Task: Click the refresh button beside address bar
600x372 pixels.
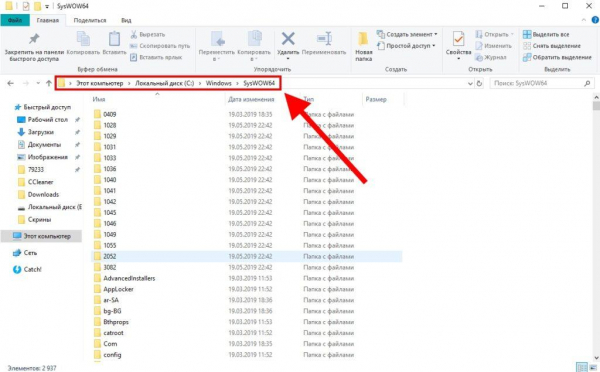Action: point(479,83)
